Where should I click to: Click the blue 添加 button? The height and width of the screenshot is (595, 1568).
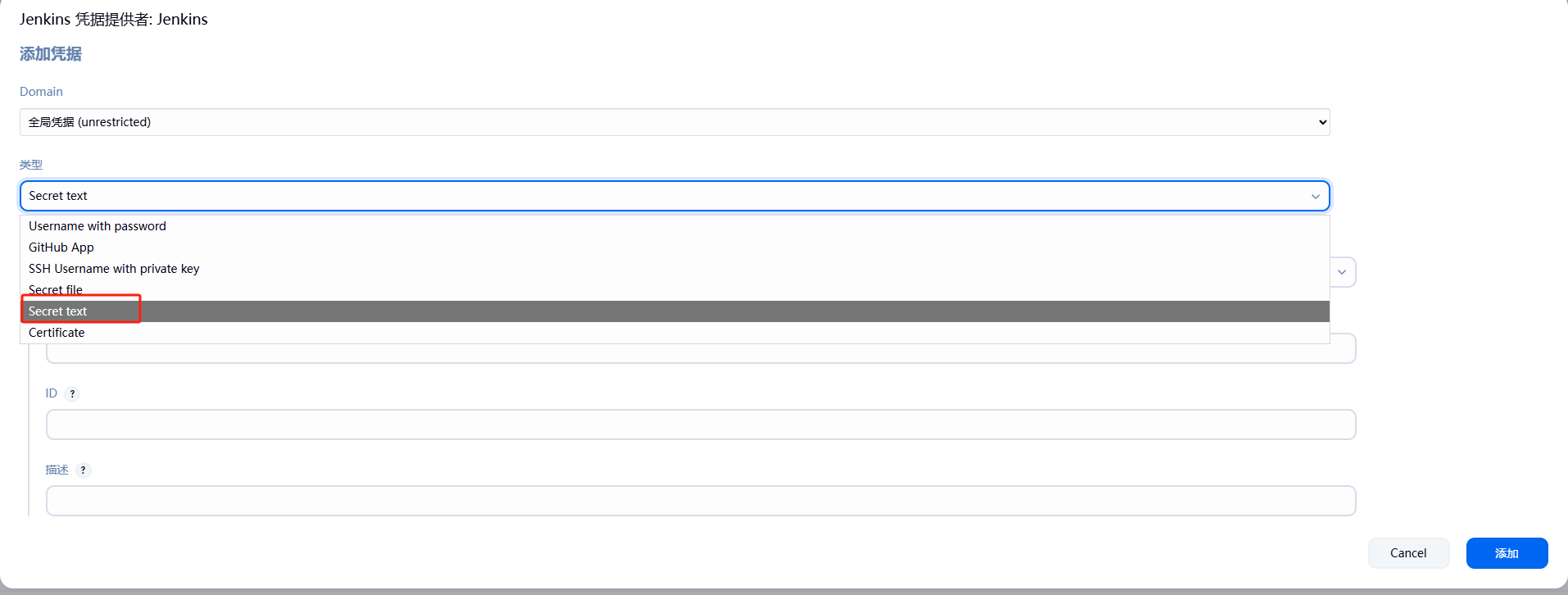coord(1507,553)
